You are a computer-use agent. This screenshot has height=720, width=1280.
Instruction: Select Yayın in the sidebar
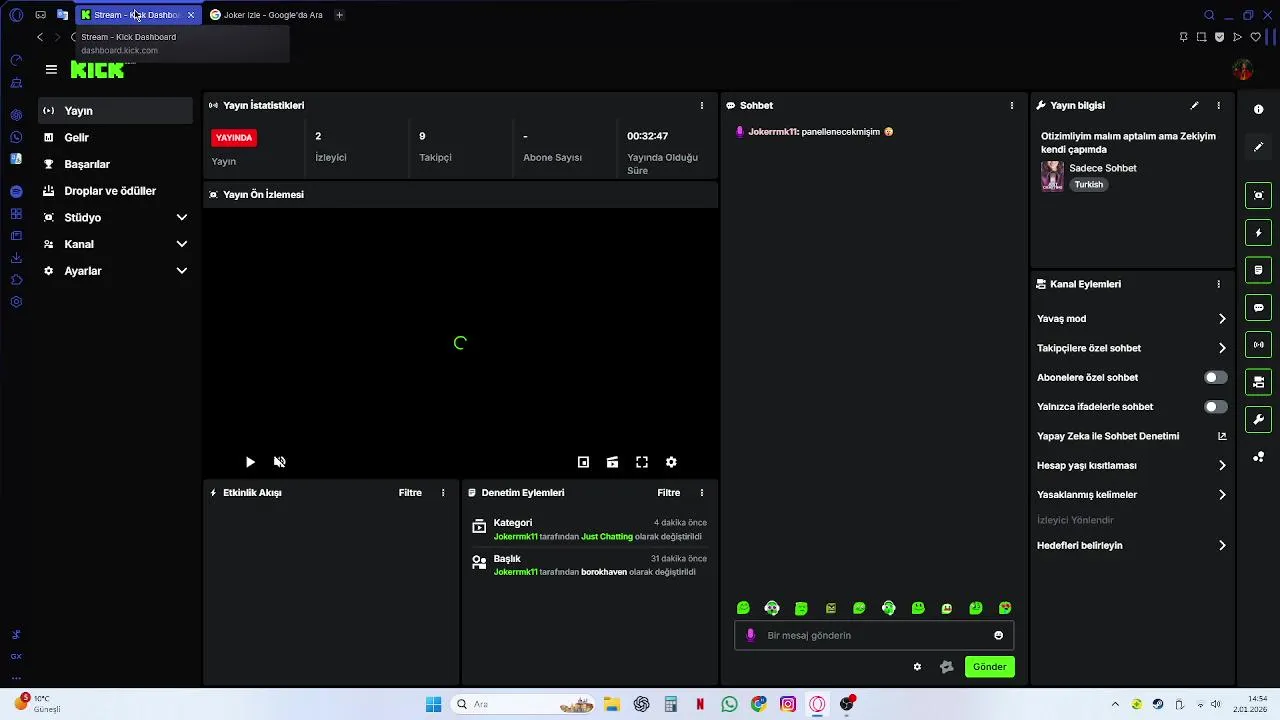115,111
